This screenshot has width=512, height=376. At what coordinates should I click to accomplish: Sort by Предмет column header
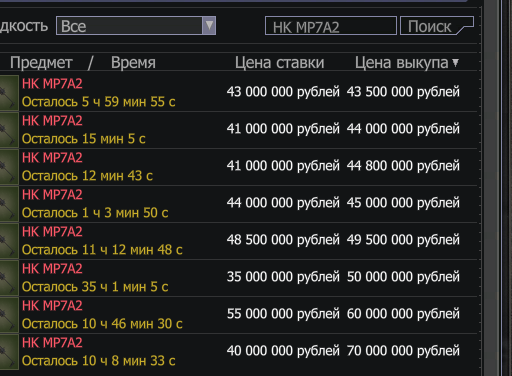tap(41, 63)
